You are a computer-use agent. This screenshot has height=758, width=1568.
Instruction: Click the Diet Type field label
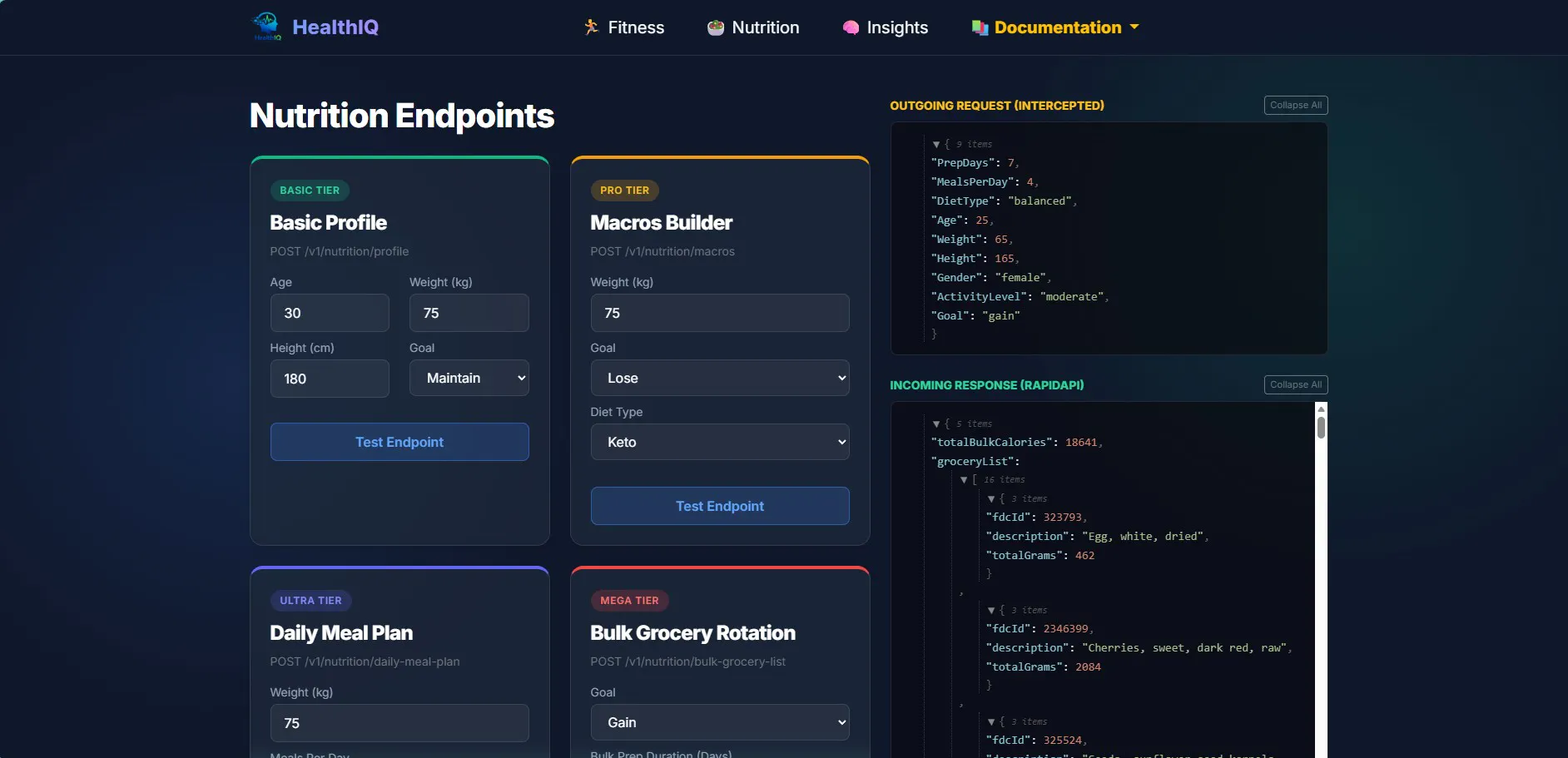pos(617,412)
